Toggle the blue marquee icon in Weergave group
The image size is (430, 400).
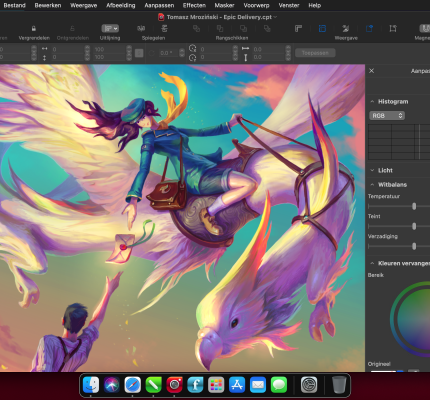tap(369, 29)
